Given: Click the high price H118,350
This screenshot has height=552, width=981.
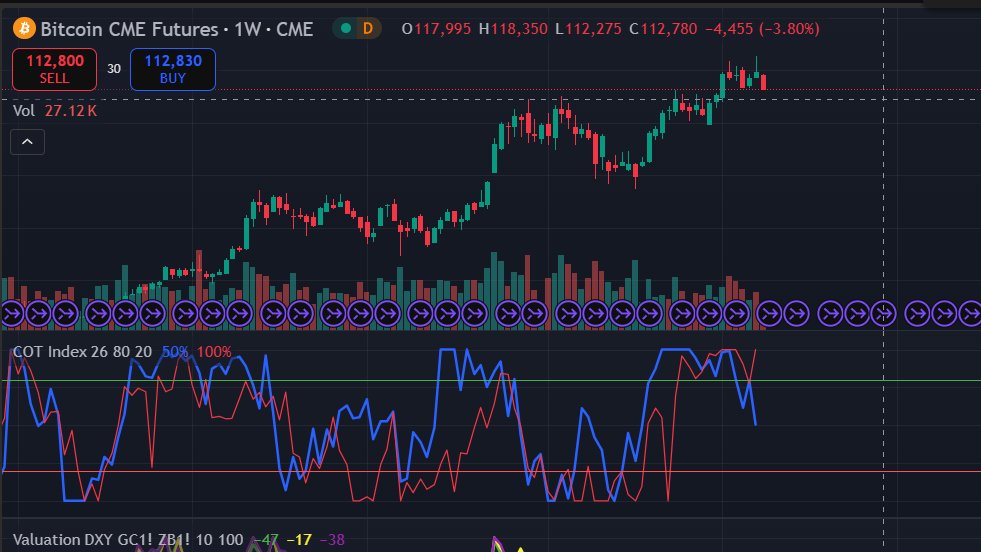Looking at the screenshot, I should (513, 29).
